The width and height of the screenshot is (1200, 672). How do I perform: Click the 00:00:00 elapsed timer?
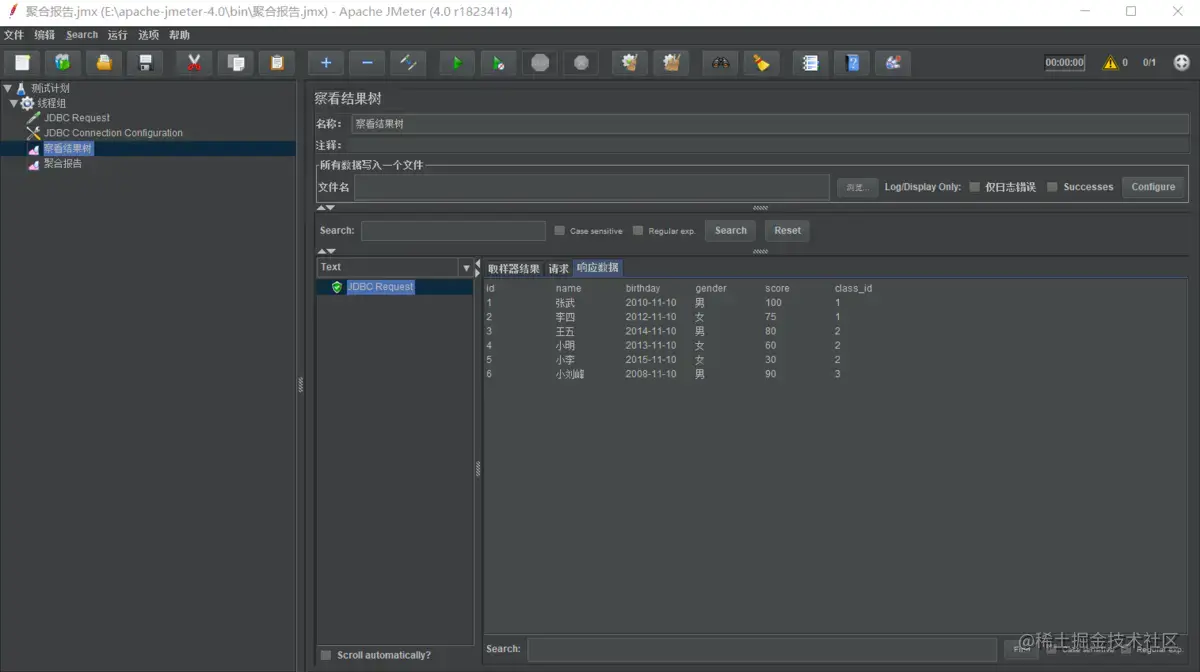point(1065,62)
